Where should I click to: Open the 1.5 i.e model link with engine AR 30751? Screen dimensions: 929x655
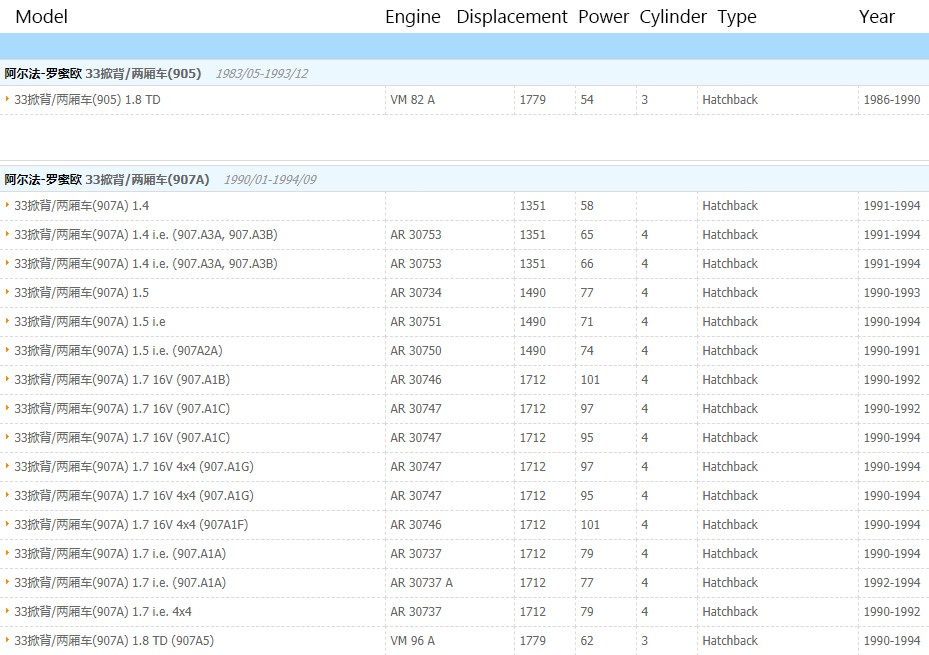coord(89,322)
